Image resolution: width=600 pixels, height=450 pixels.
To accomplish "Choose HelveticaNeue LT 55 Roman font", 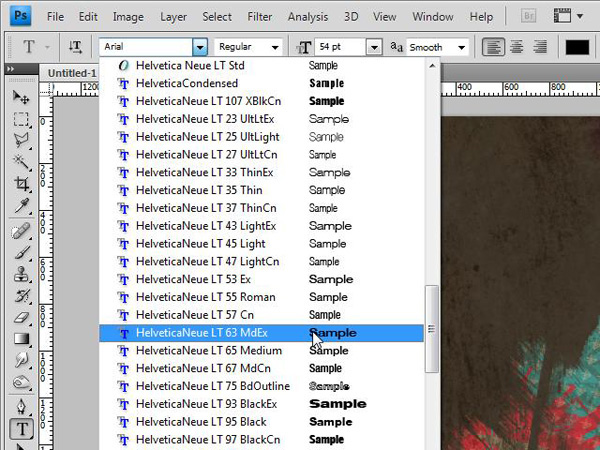I will pyautogui.click(x=261, y=297).
